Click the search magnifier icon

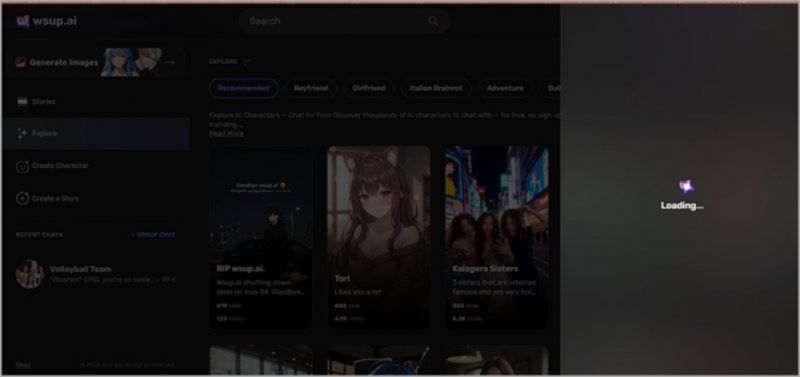(x=433, y=21)
